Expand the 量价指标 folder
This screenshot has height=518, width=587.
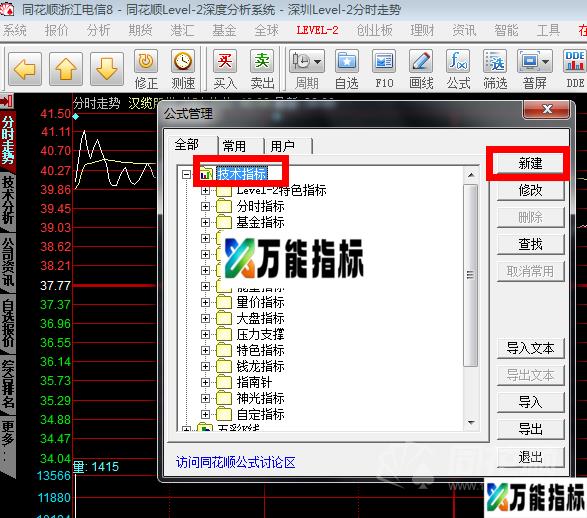205,302
